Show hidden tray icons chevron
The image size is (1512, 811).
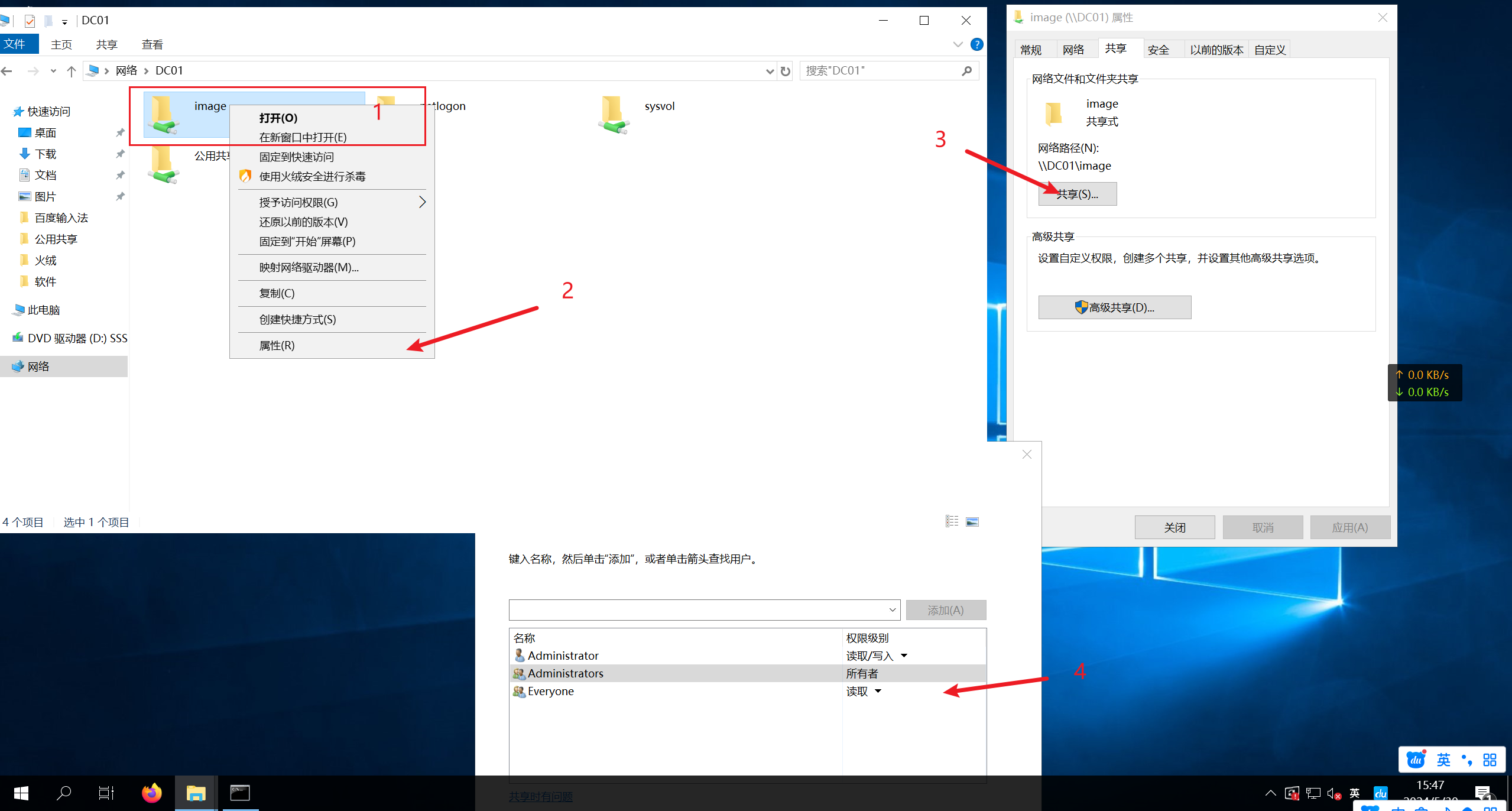pyautogui.click(x=1270, y=793)
